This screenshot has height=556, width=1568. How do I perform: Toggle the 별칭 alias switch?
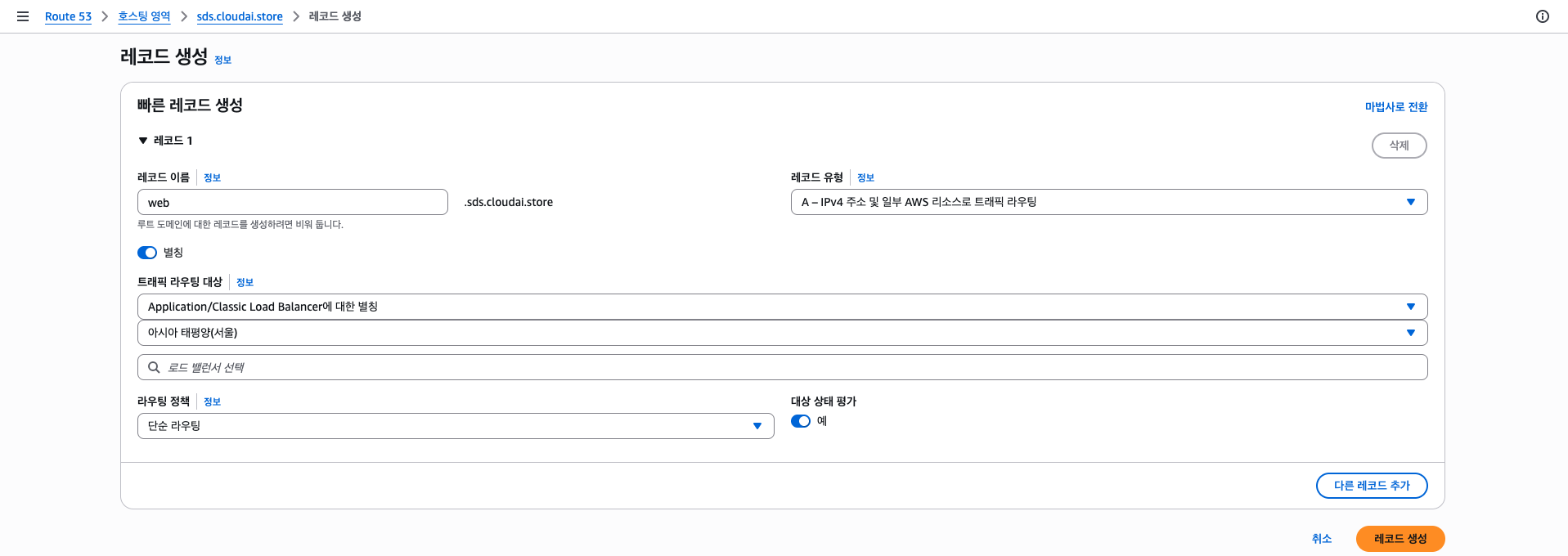pyautogui.click(x=147, y=253)
